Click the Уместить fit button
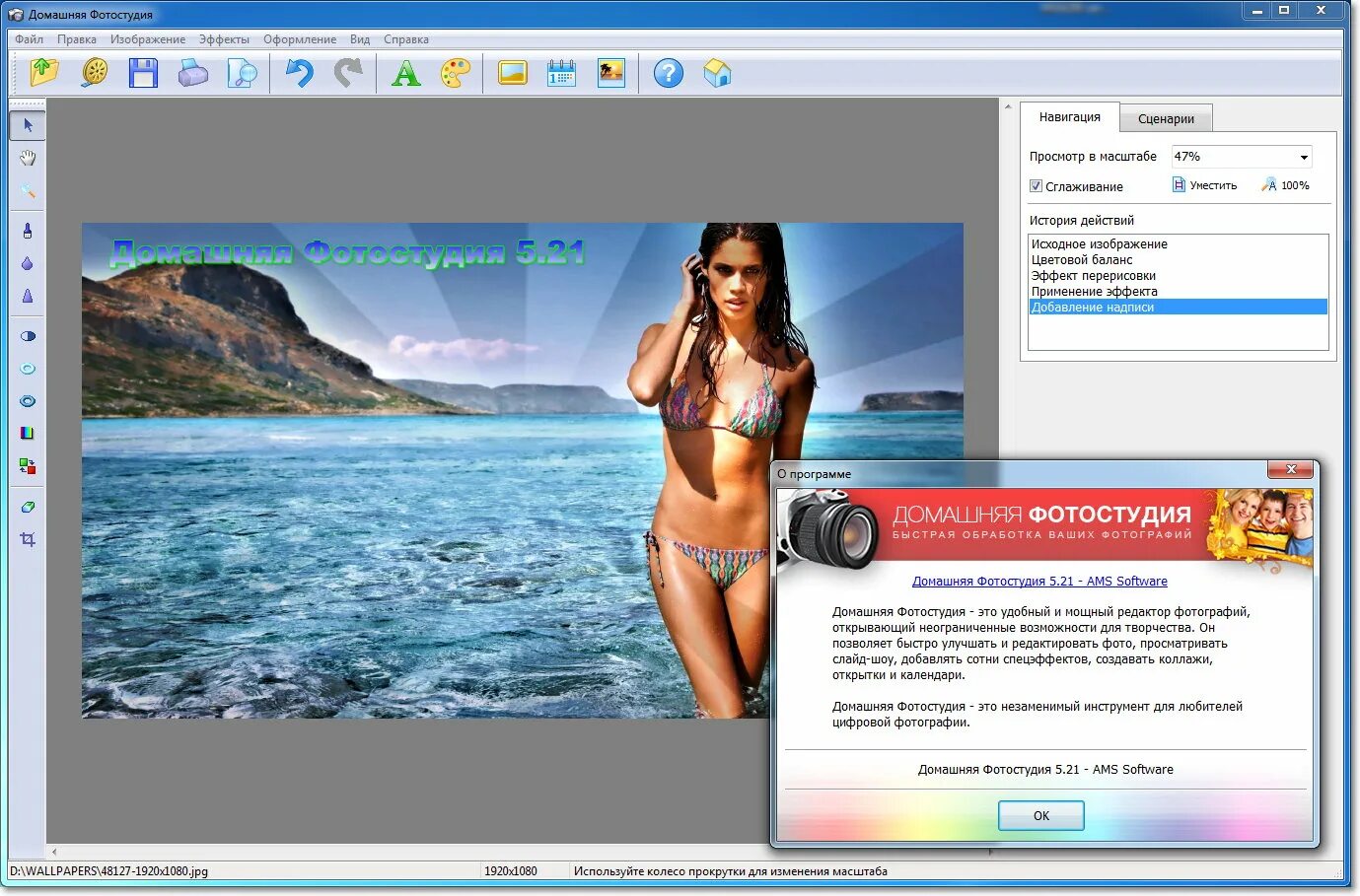This screenshot has height=896, width=1360. [1204, 185]
